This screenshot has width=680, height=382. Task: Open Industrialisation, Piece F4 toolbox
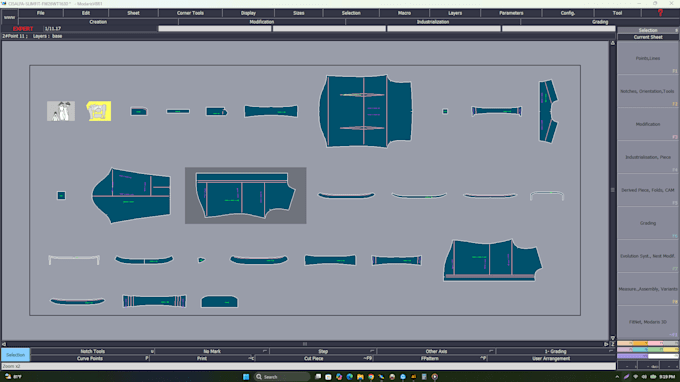[x=648, y=157]
